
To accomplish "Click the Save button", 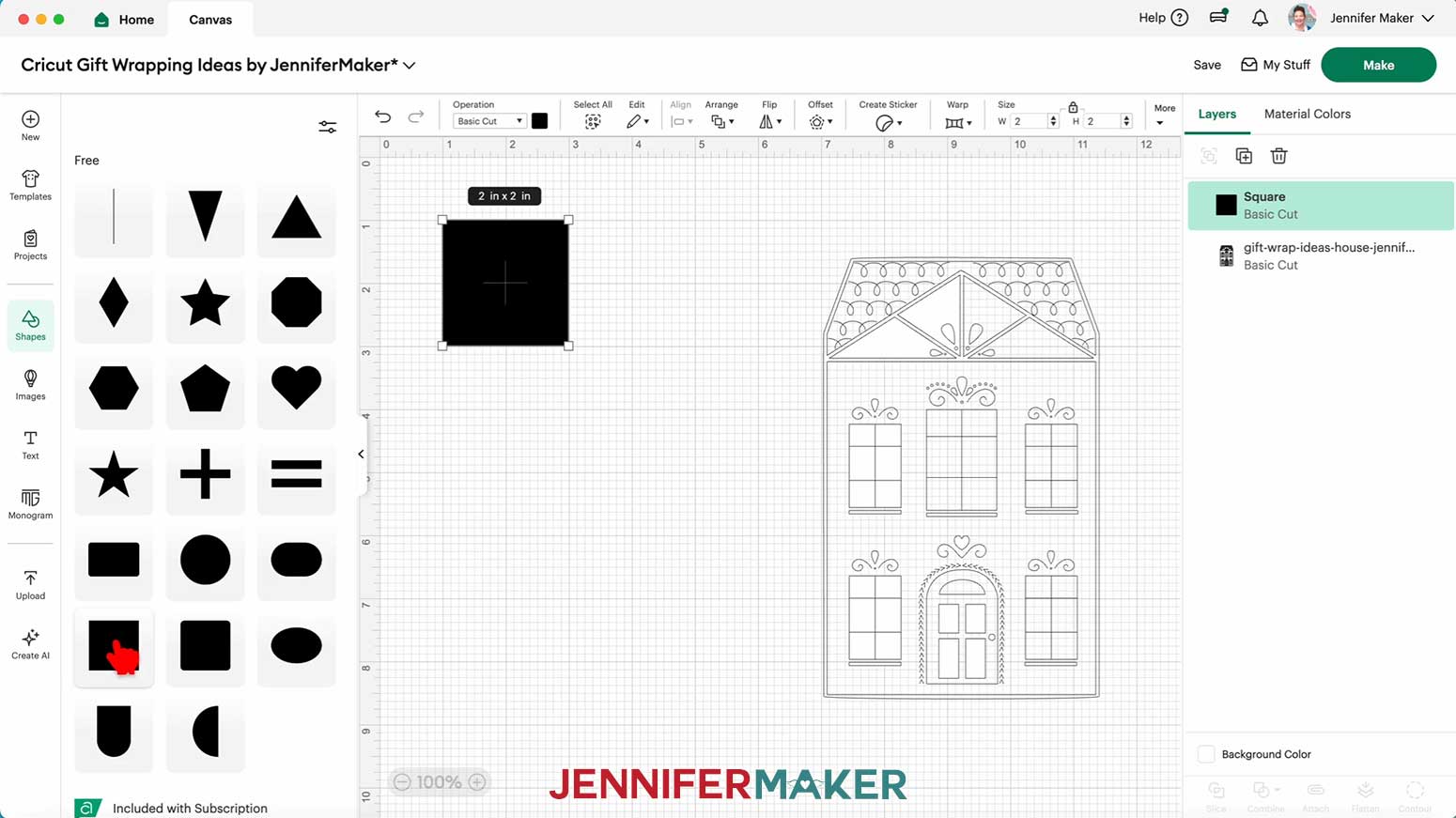I will pos(1207,65).
